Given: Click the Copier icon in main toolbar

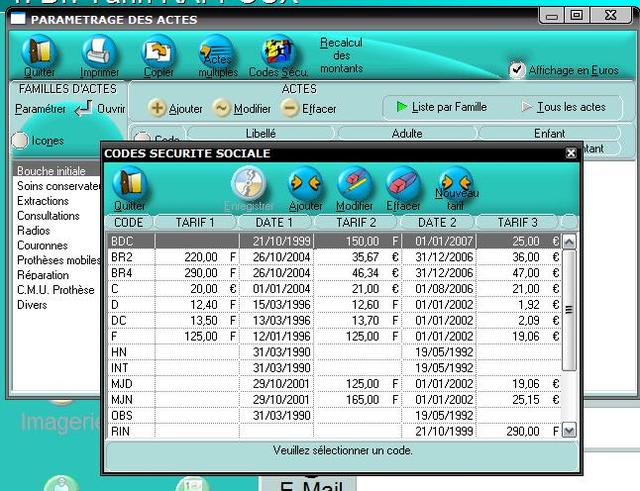Looking at the screenshot, I should pos(158,52).
